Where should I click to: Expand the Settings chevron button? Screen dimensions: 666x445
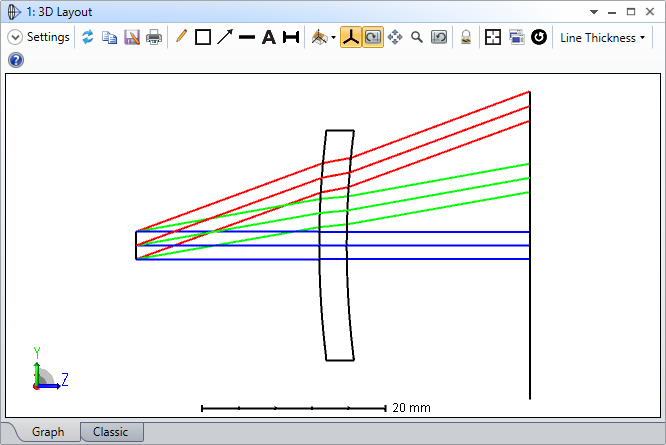[x=15, y=37]
